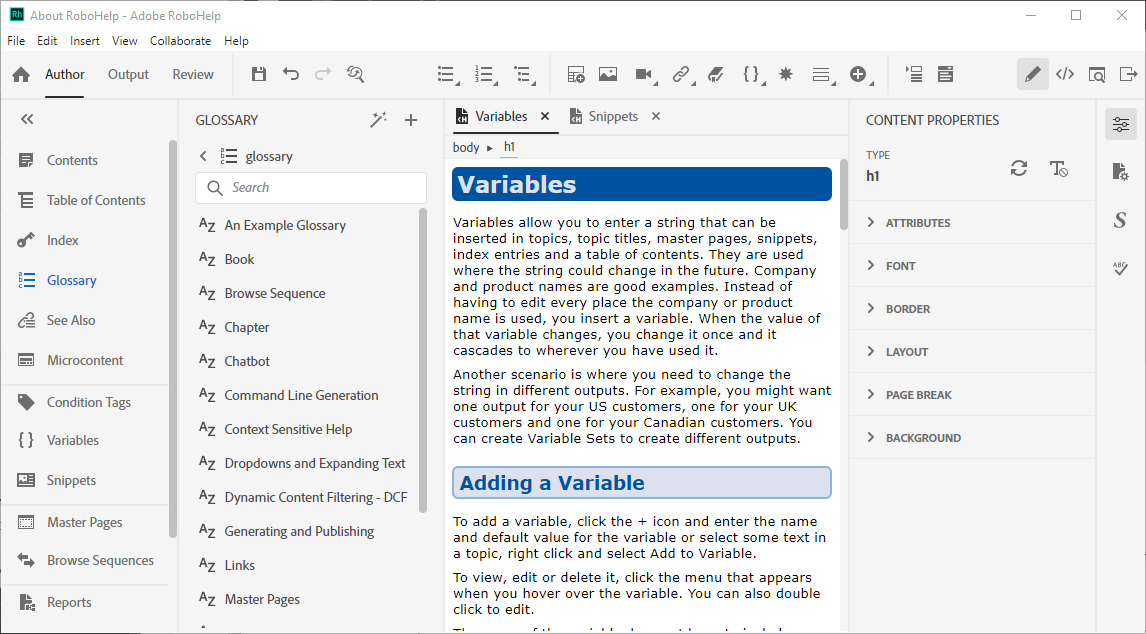Click the highlighter/condition tag toolbar icon
This screenshot has width=1146, height=634.
tap(716, 74)
